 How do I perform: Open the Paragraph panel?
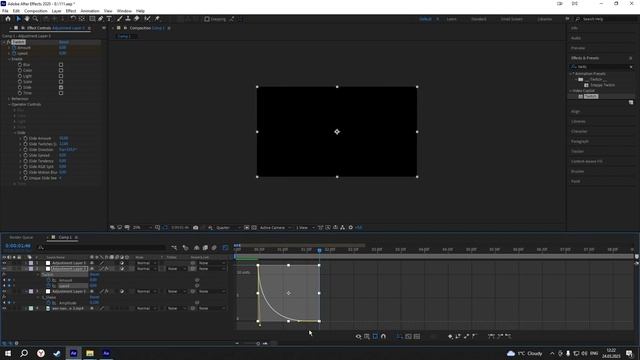click(x=580, y=142)
